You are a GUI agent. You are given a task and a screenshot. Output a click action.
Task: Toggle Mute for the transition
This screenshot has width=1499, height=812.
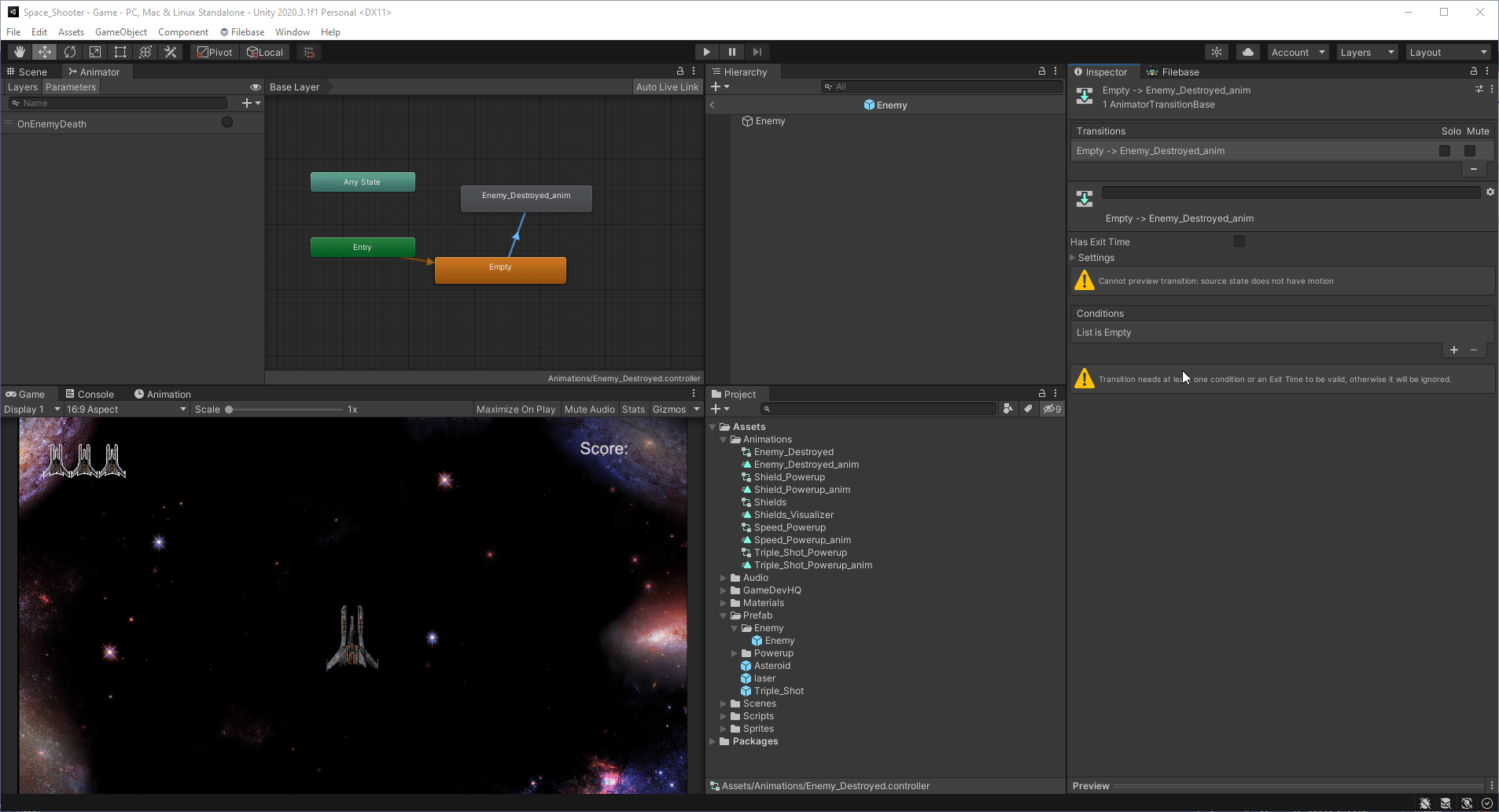(1470, 151)
